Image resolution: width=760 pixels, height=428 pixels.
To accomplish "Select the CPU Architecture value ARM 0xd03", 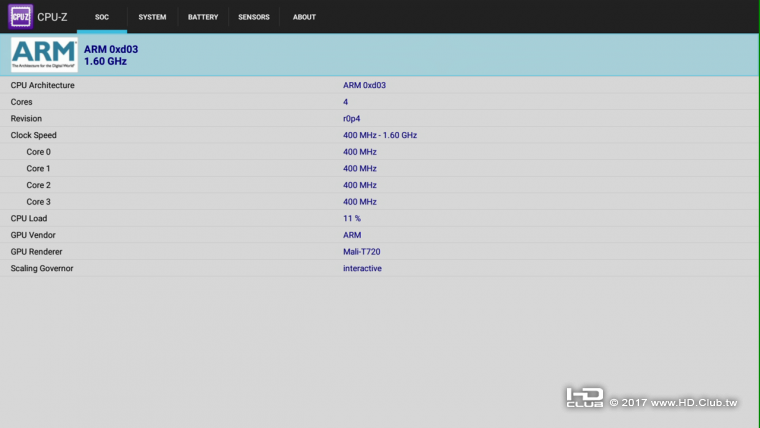I will point(364,85).
